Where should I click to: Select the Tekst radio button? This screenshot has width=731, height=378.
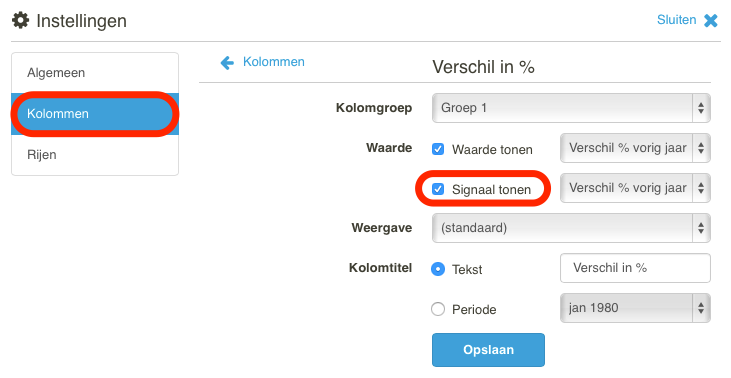[x=438, y=269]
